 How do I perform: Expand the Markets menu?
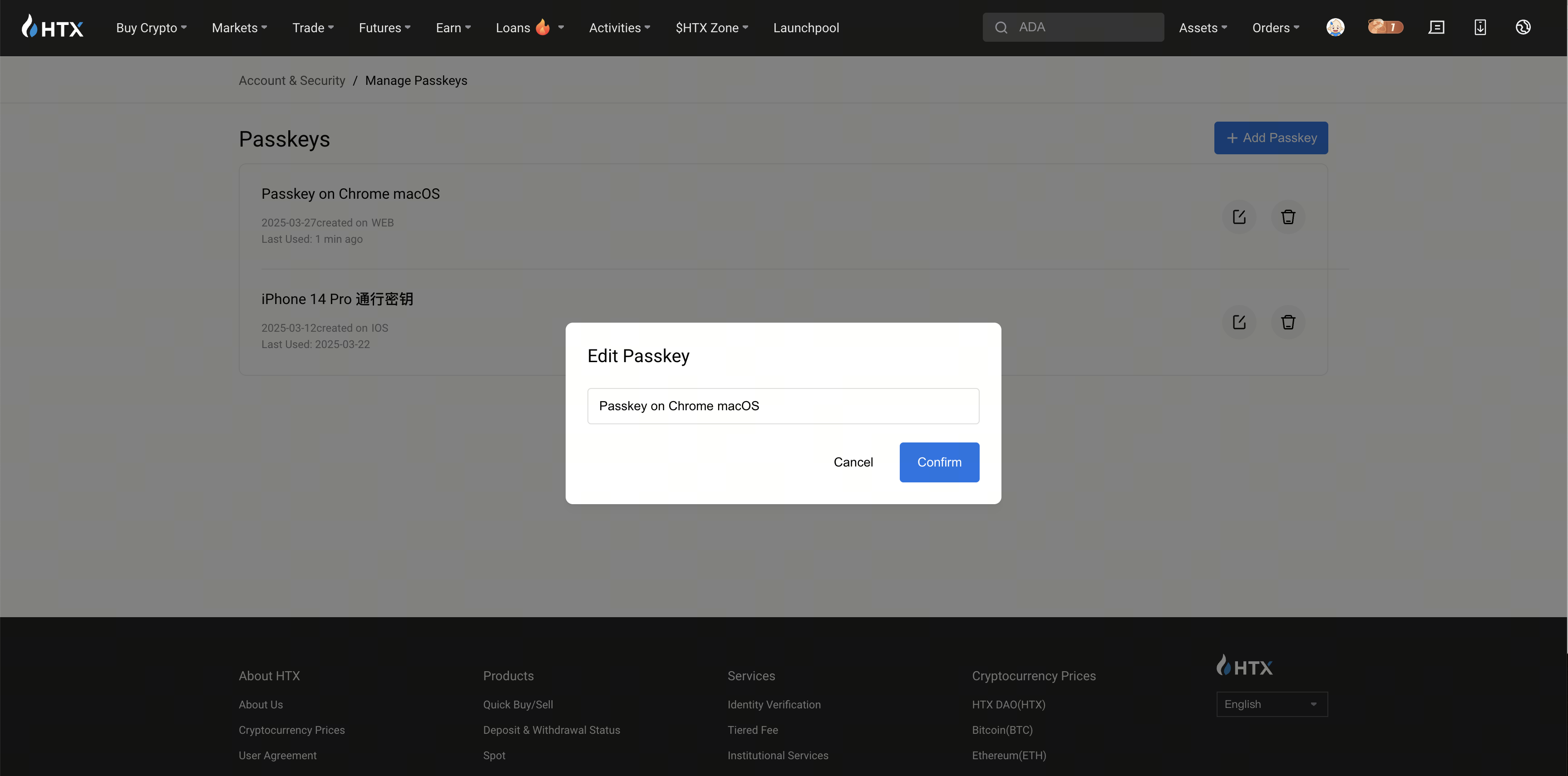(239, 28)
